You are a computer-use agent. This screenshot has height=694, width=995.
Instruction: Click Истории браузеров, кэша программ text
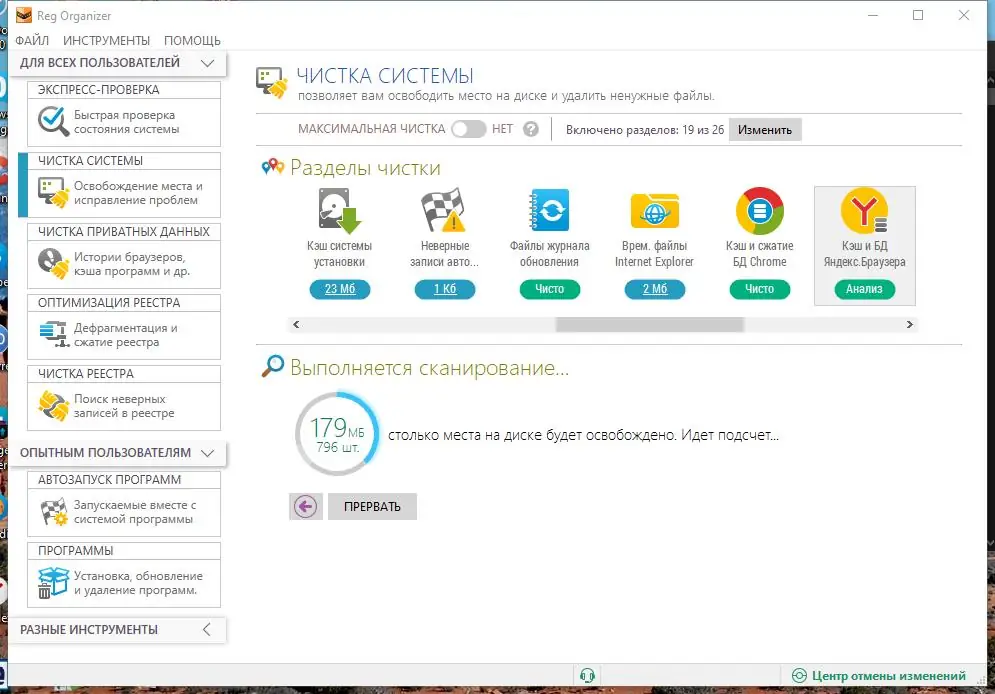click(131, 264)
